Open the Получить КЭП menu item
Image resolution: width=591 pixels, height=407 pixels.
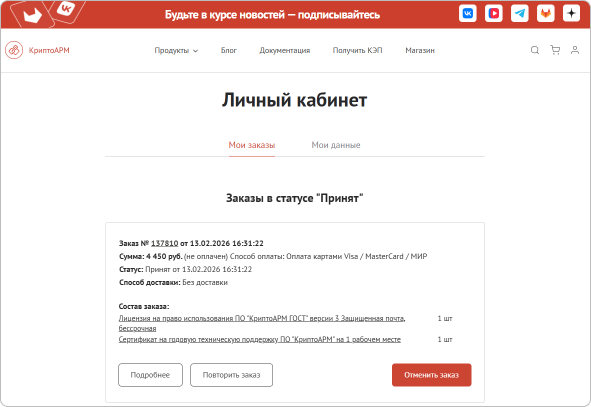pos(357,50)
